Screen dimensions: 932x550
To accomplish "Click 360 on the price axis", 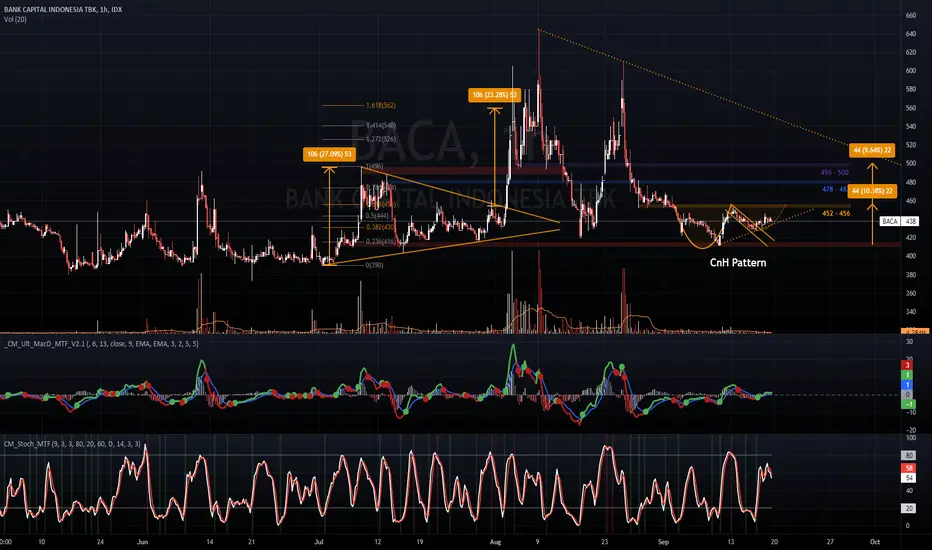I will 911,293.
